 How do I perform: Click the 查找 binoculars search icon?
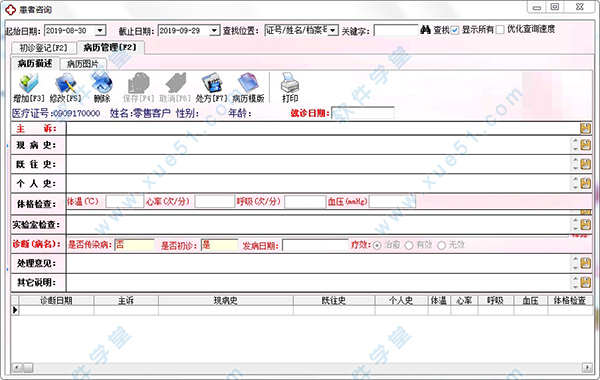tap(425, 30)
